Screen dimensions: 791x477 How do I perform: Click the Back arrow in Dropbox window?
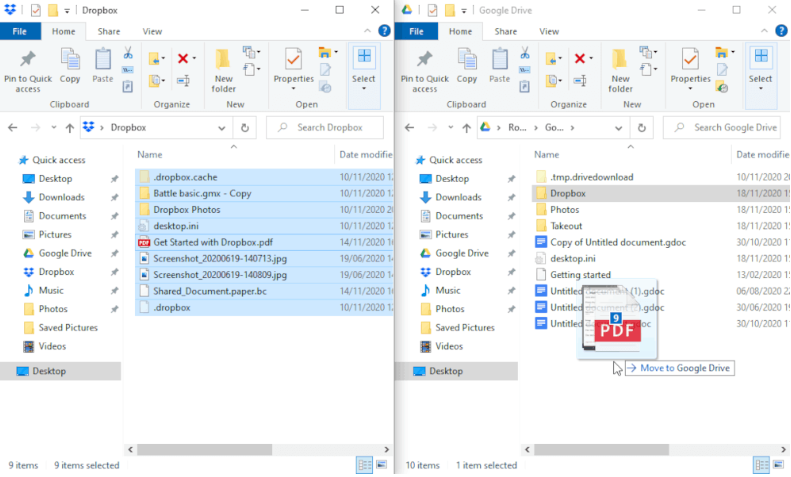14,128
